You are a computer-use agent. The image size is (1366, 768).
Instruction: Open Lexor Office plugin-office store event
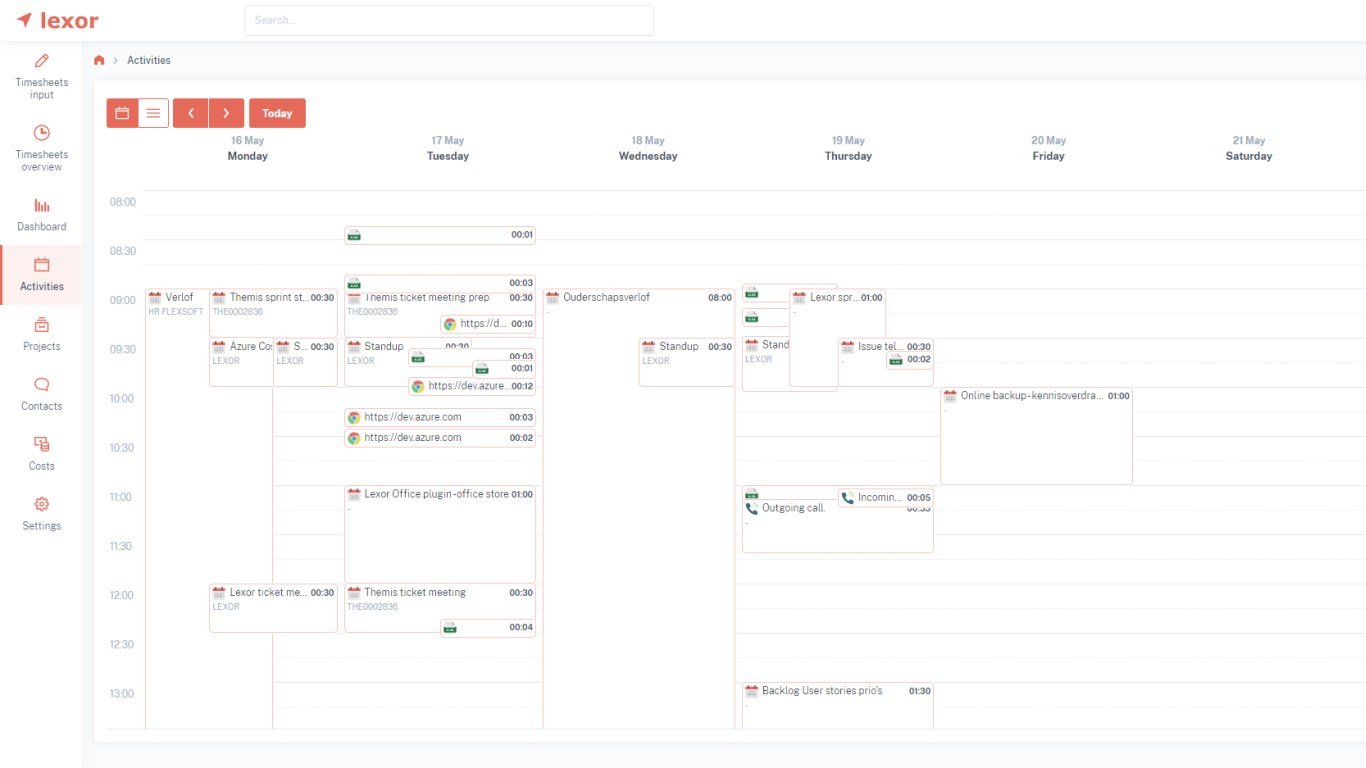440,534
